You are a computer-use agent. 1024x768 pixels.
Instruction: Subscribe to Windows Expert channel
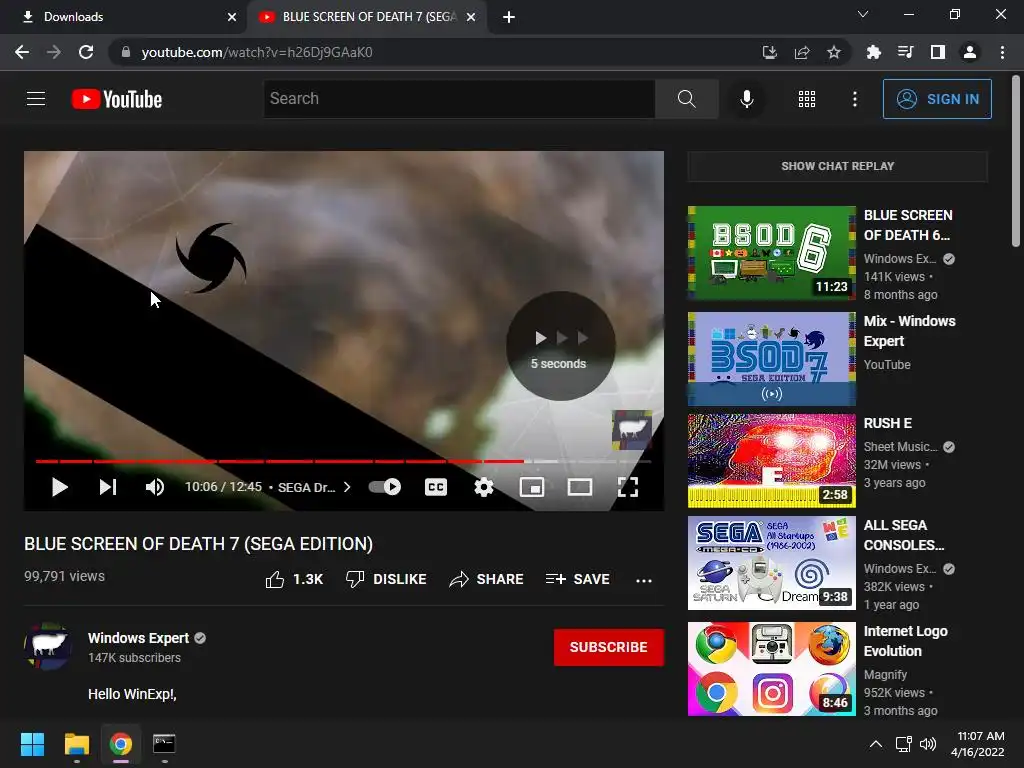click(609, 647)
